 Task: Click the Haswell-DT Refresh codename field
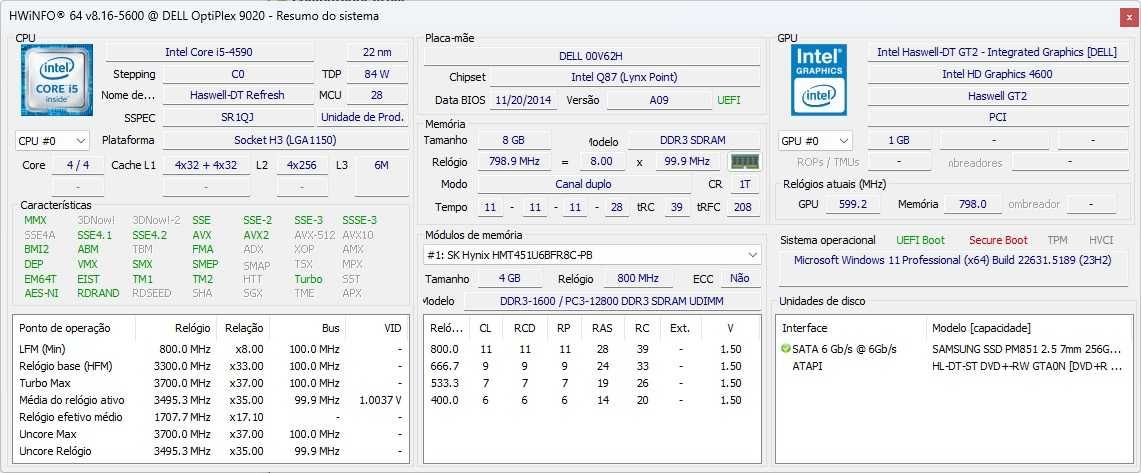(x=237, y=95)
